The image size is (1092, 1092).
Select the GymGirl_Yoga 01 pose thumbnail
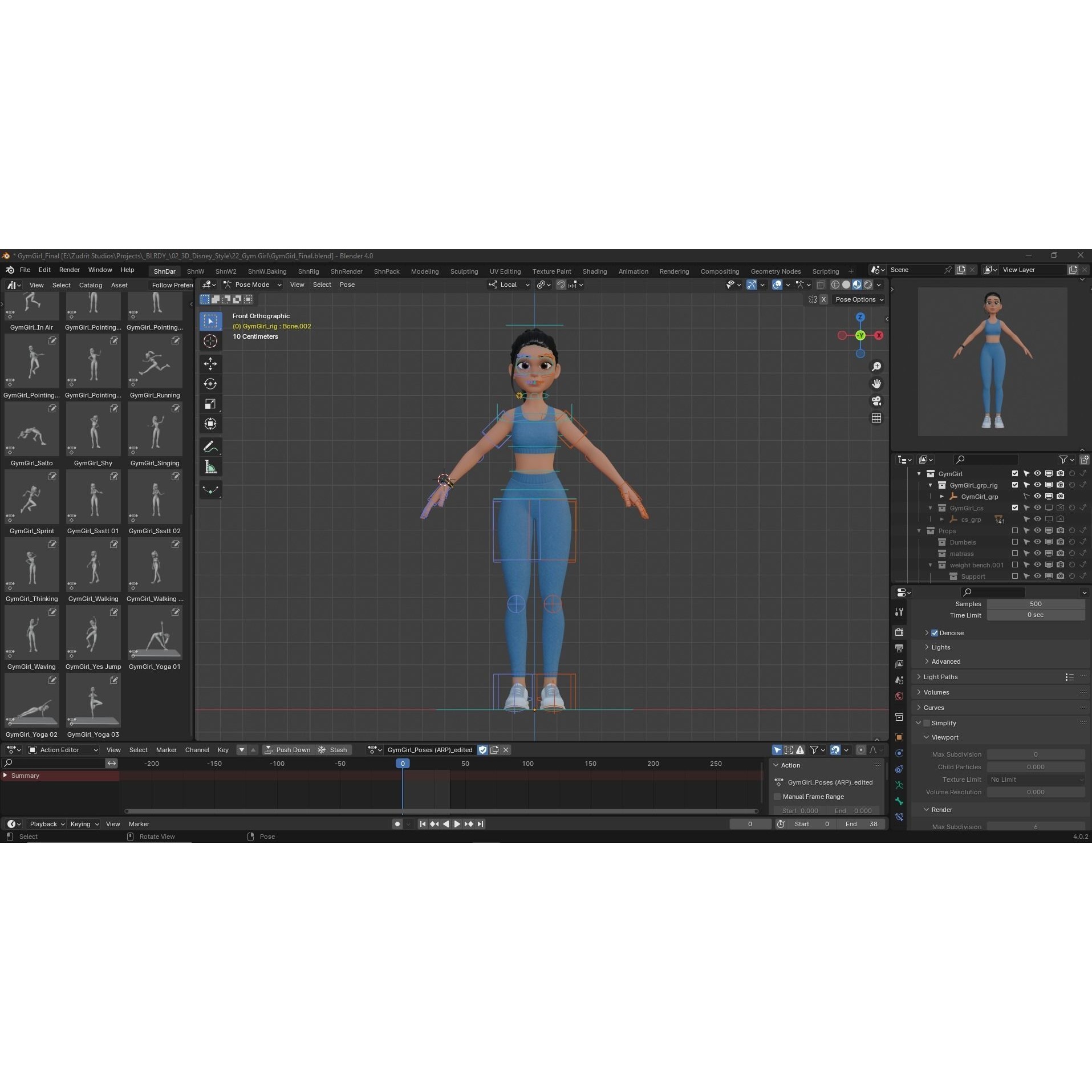click(155, 633)
